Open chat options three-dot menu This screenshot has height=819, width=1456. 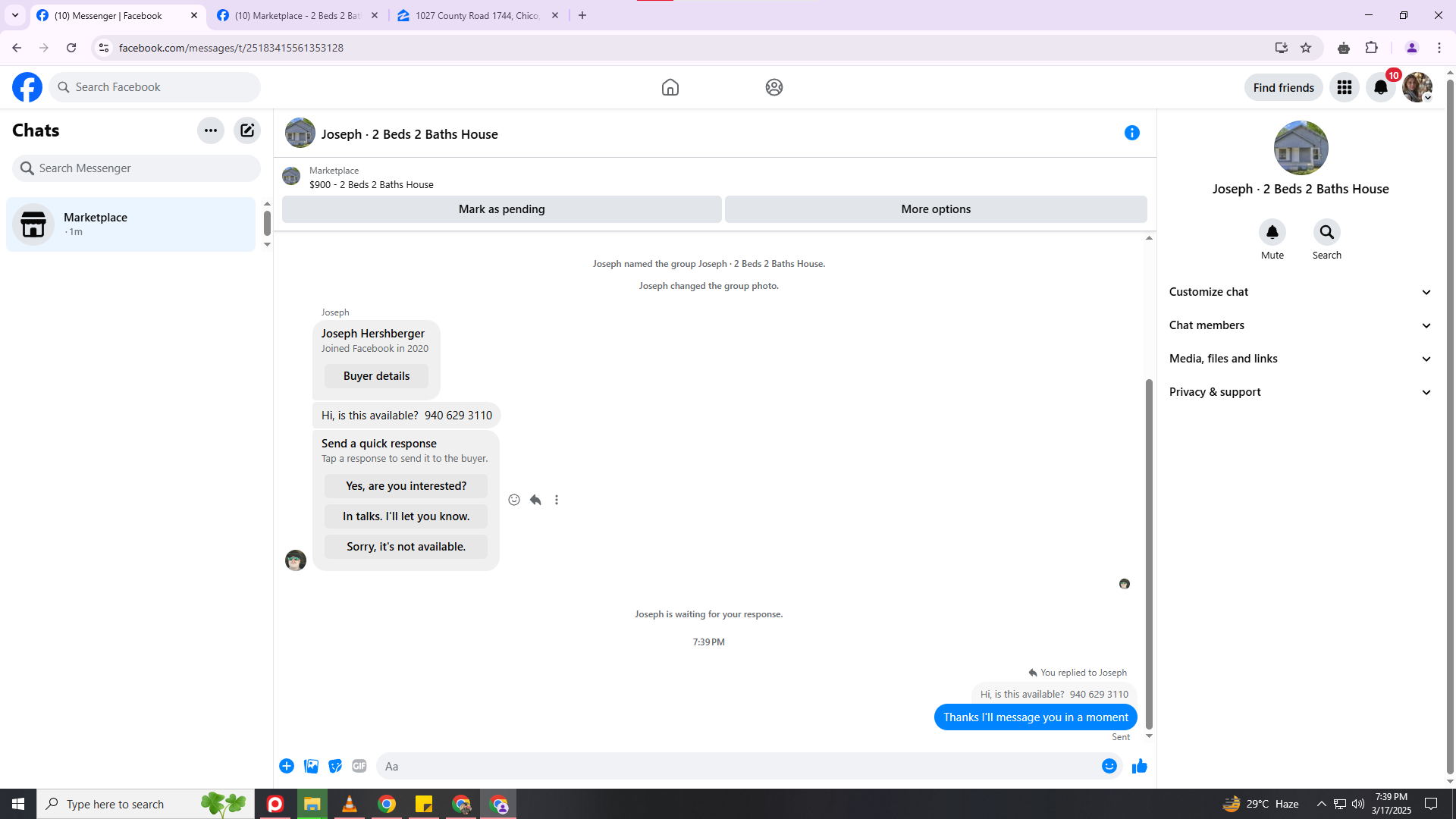coord(211,130)
